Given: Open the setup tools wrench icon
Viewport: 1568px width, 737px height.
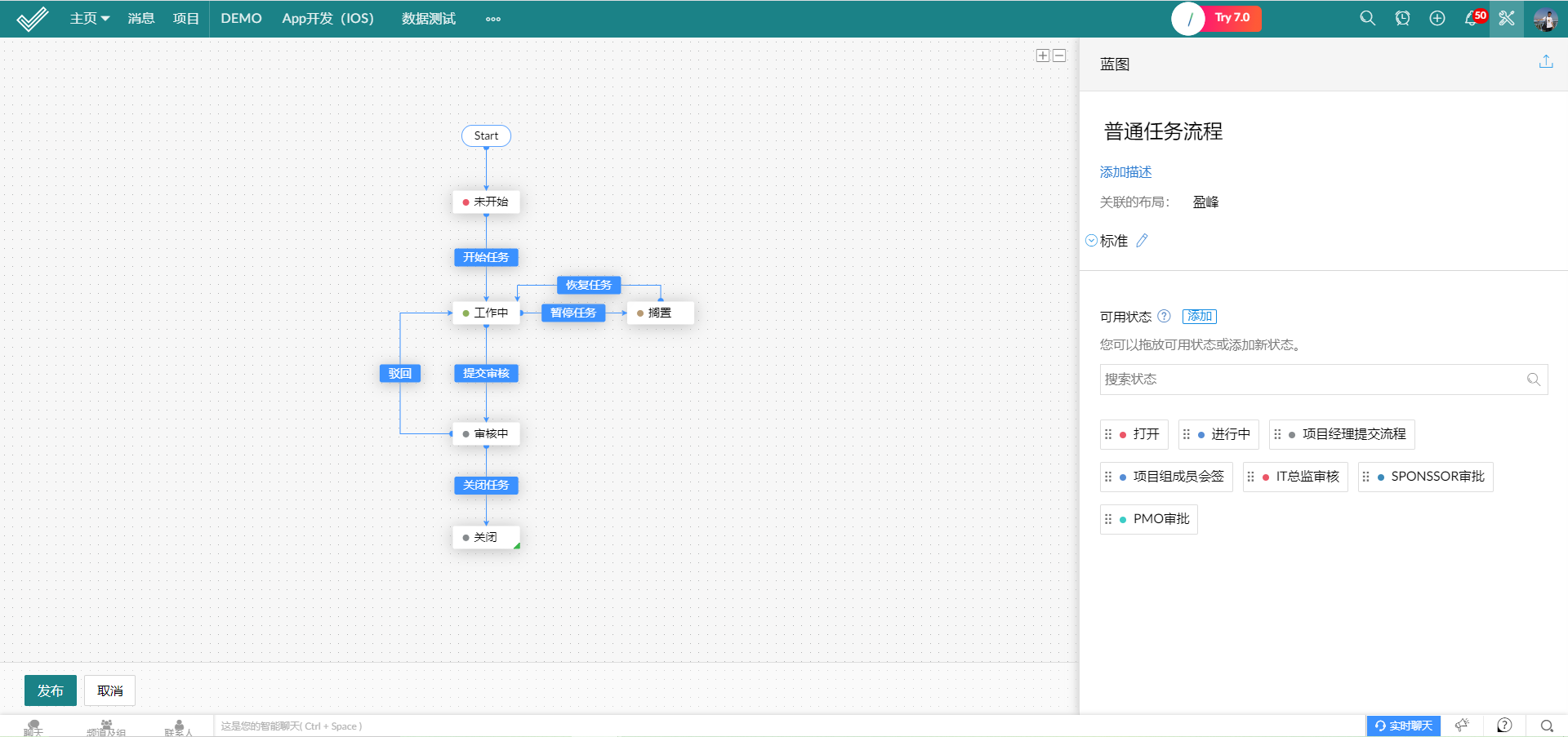Looking at the screenshot, I should [x=1506, y=18].
